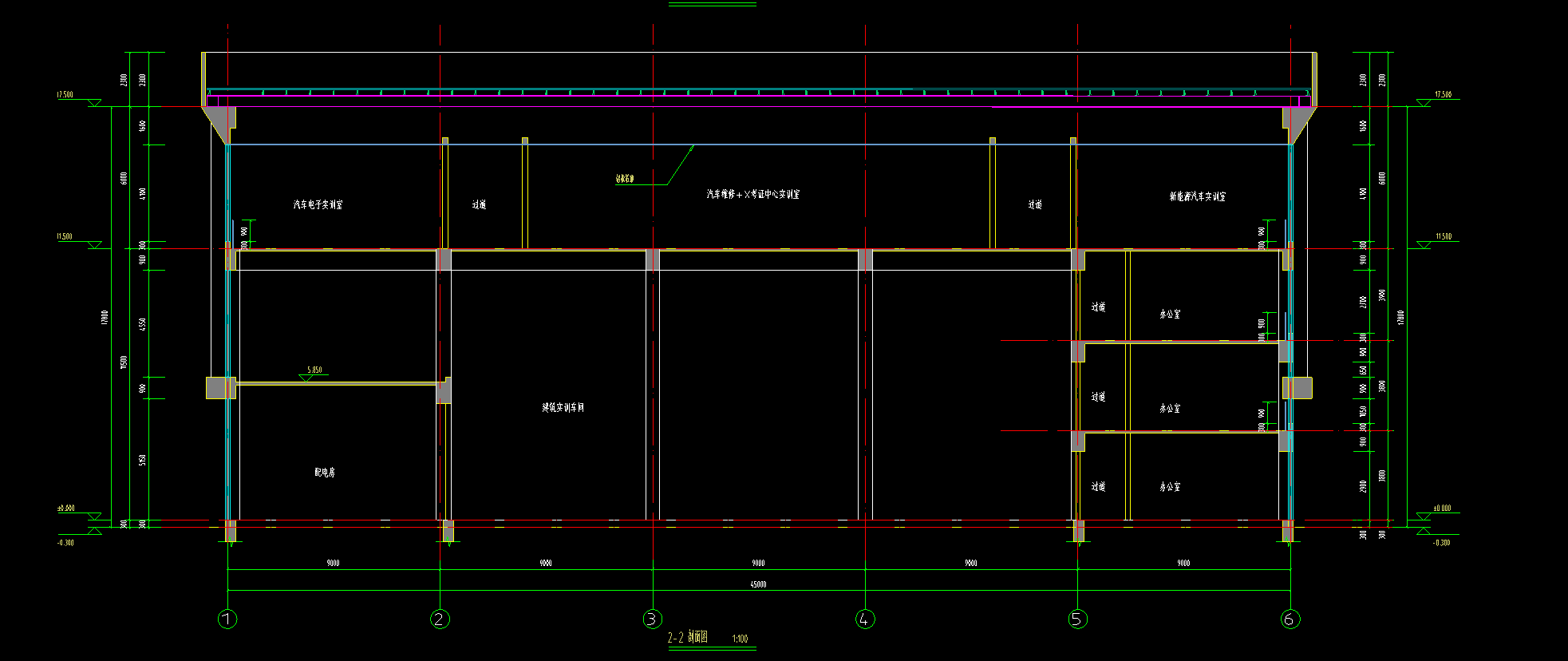Viewport: 1568px width, 661px height.
Task: Click the '过道' label beside 汽车电子实训室
Action: pos(479,204)
